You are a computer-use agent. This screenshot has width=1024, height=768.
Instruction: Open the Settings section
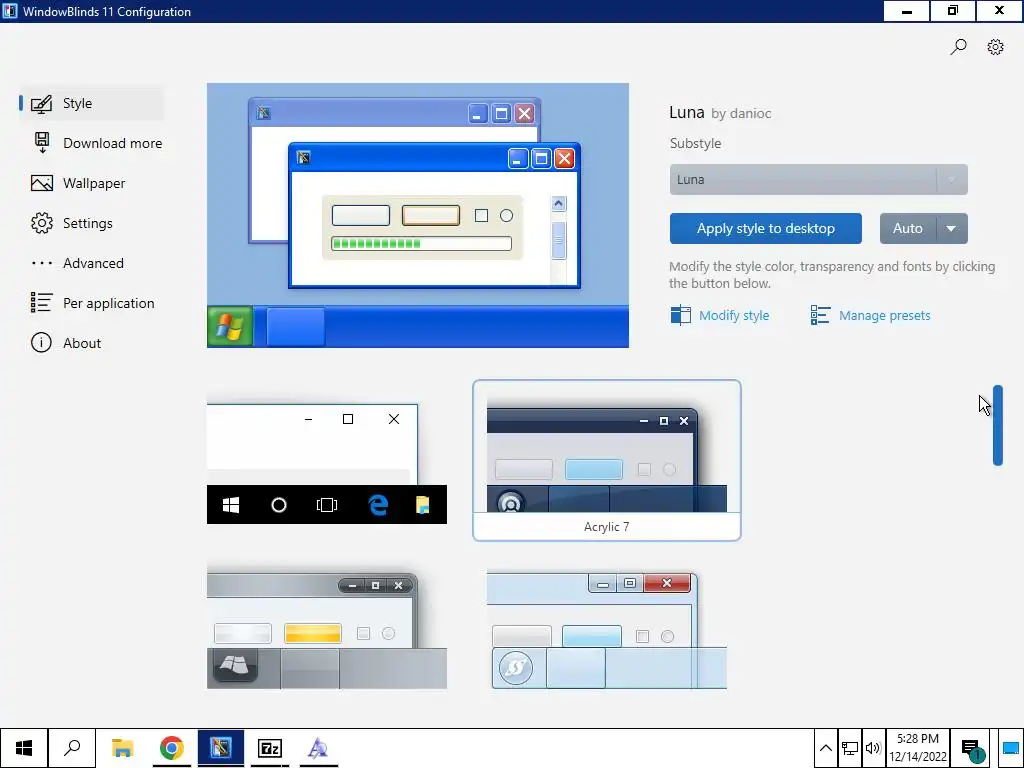(x=88, y=223)
